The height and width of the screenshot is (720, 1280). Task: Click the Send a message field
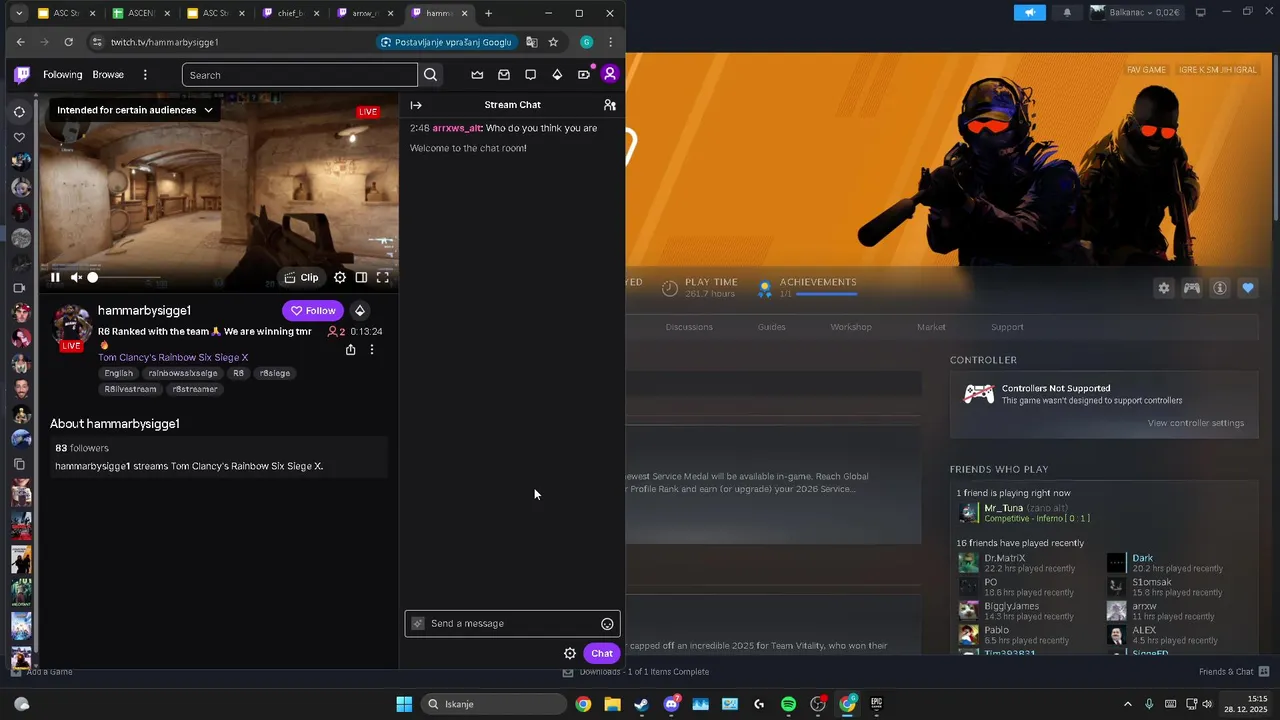tap(512, 623)
